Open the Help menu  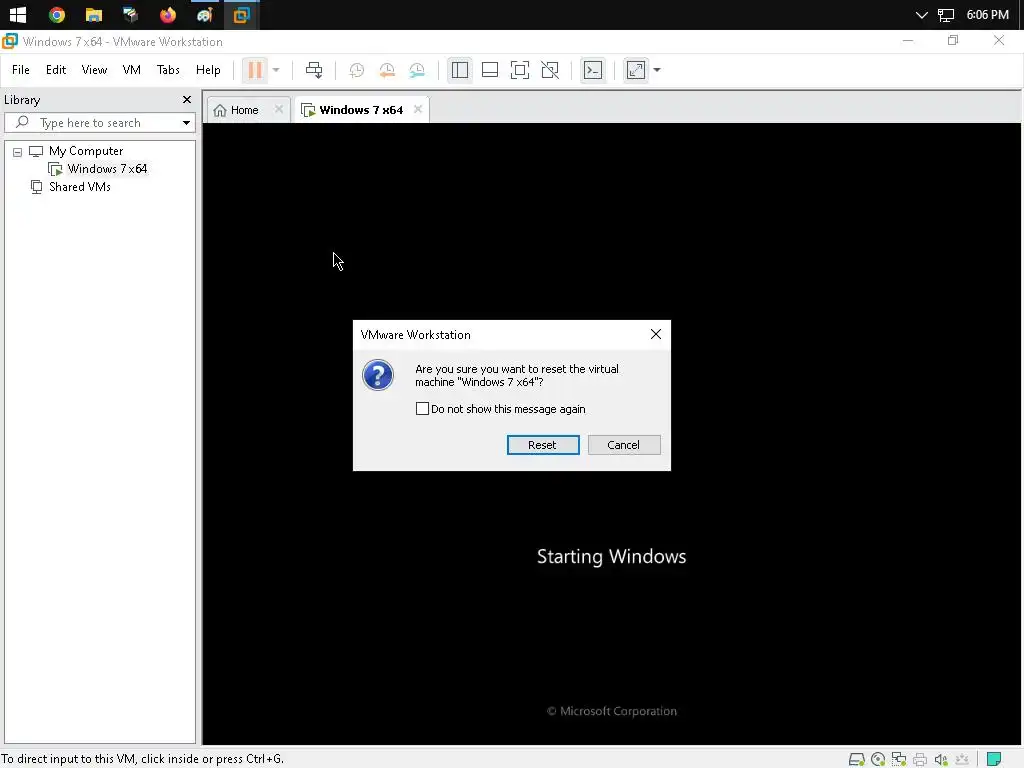coord(208,70)
